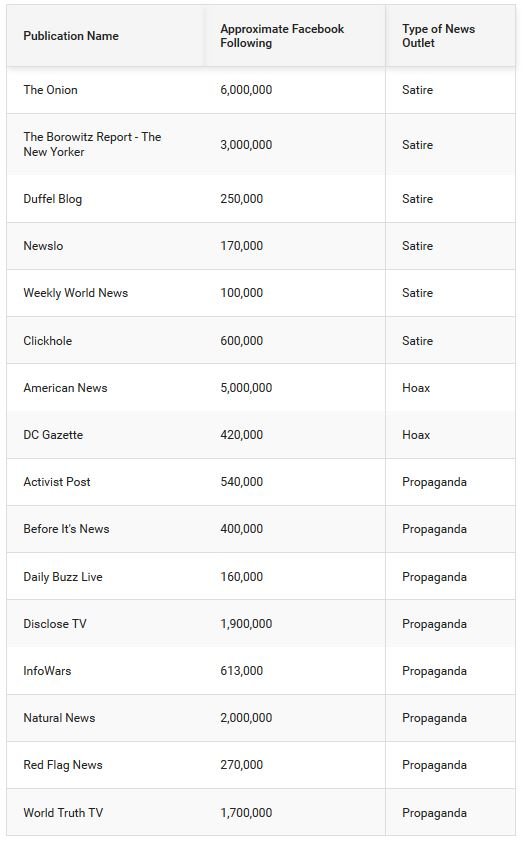Click the Approximate Facebook Following header
Image resolution: width=523 pixels, height=841 pixels.
282,36
